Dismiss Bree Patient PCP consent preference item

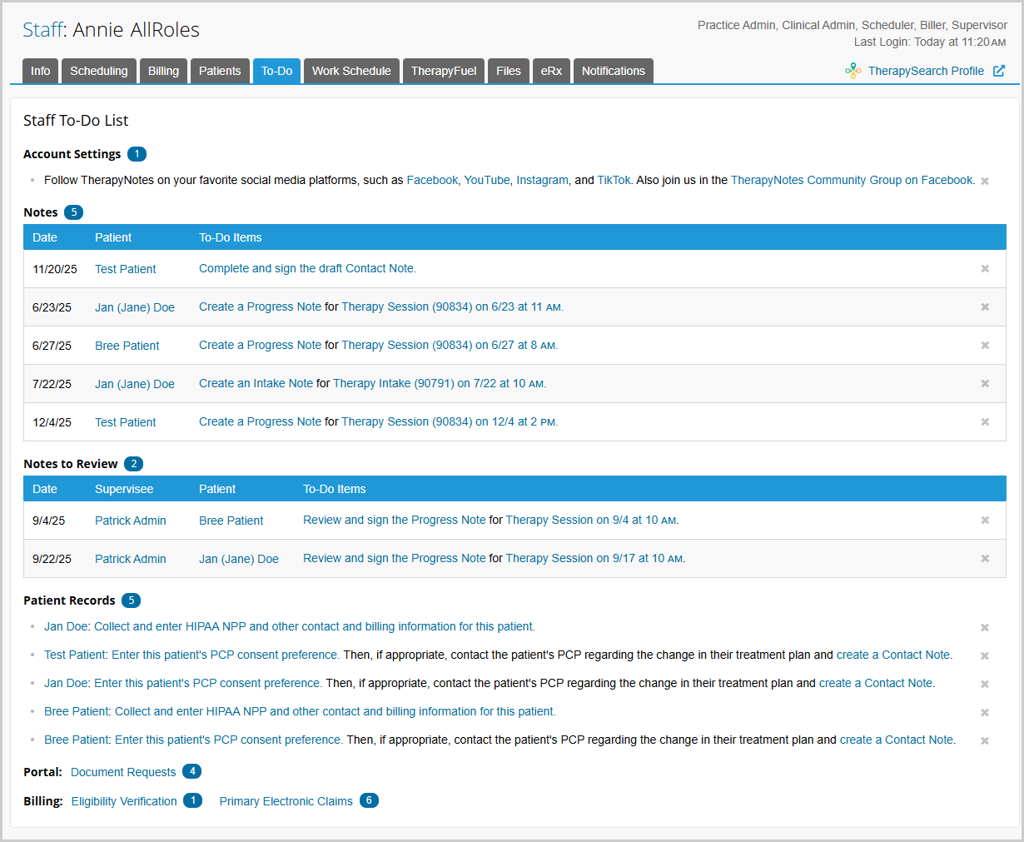(x=984, y=741)
